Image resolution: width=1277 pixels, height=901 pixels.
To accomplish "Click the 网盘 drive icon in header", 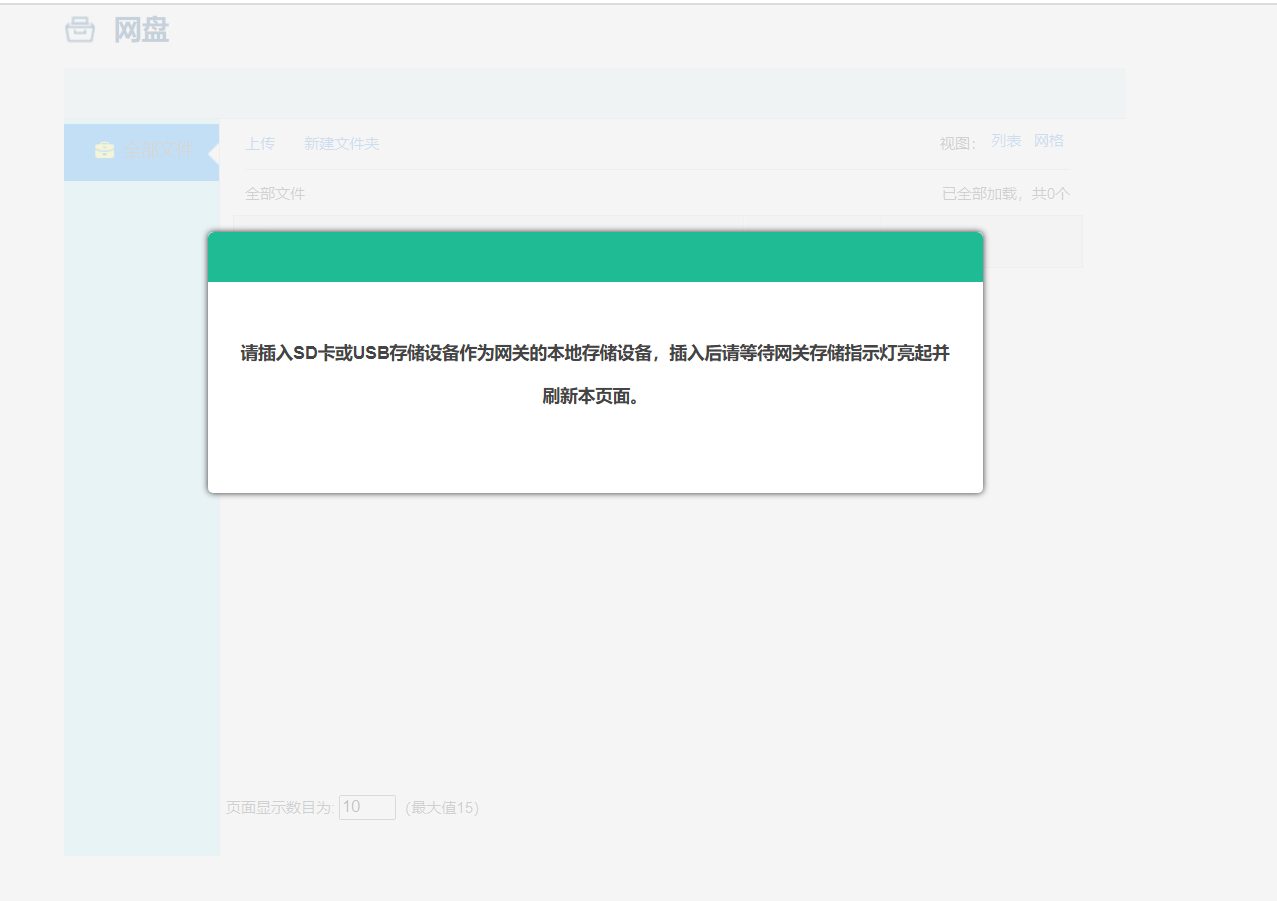I will (x=80, y=30).
